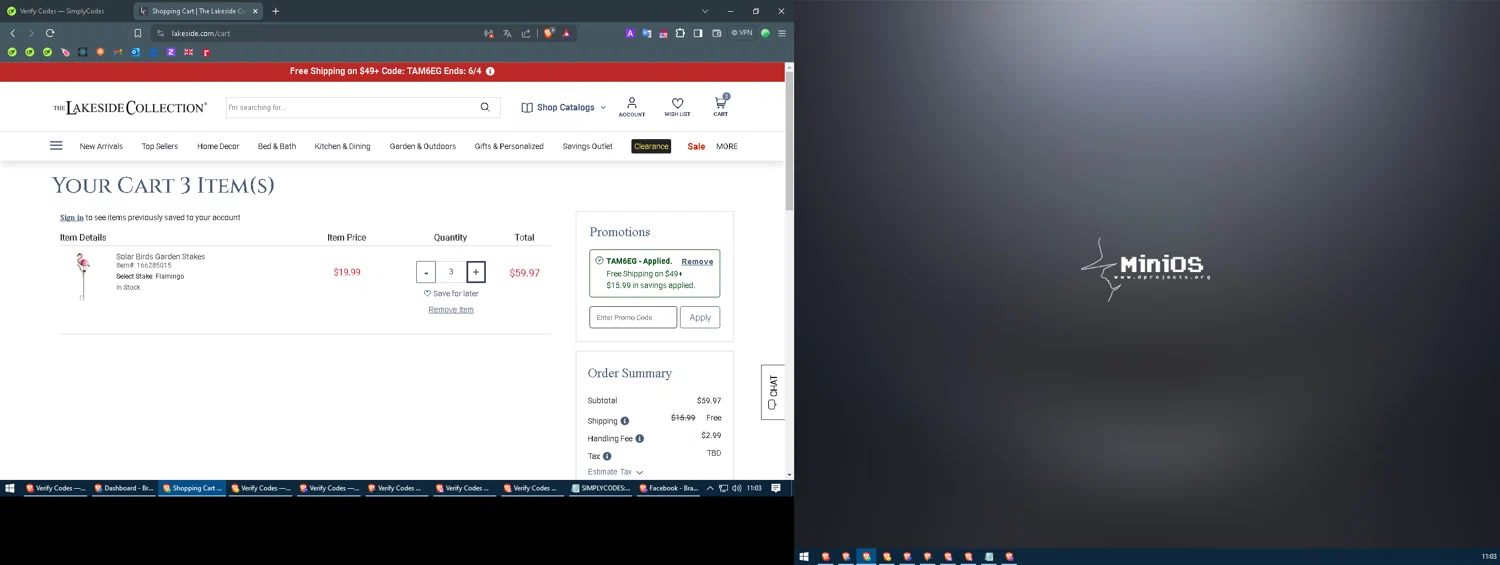Focus the Enter Promo Code field
1500x565 pixels.
633,317
